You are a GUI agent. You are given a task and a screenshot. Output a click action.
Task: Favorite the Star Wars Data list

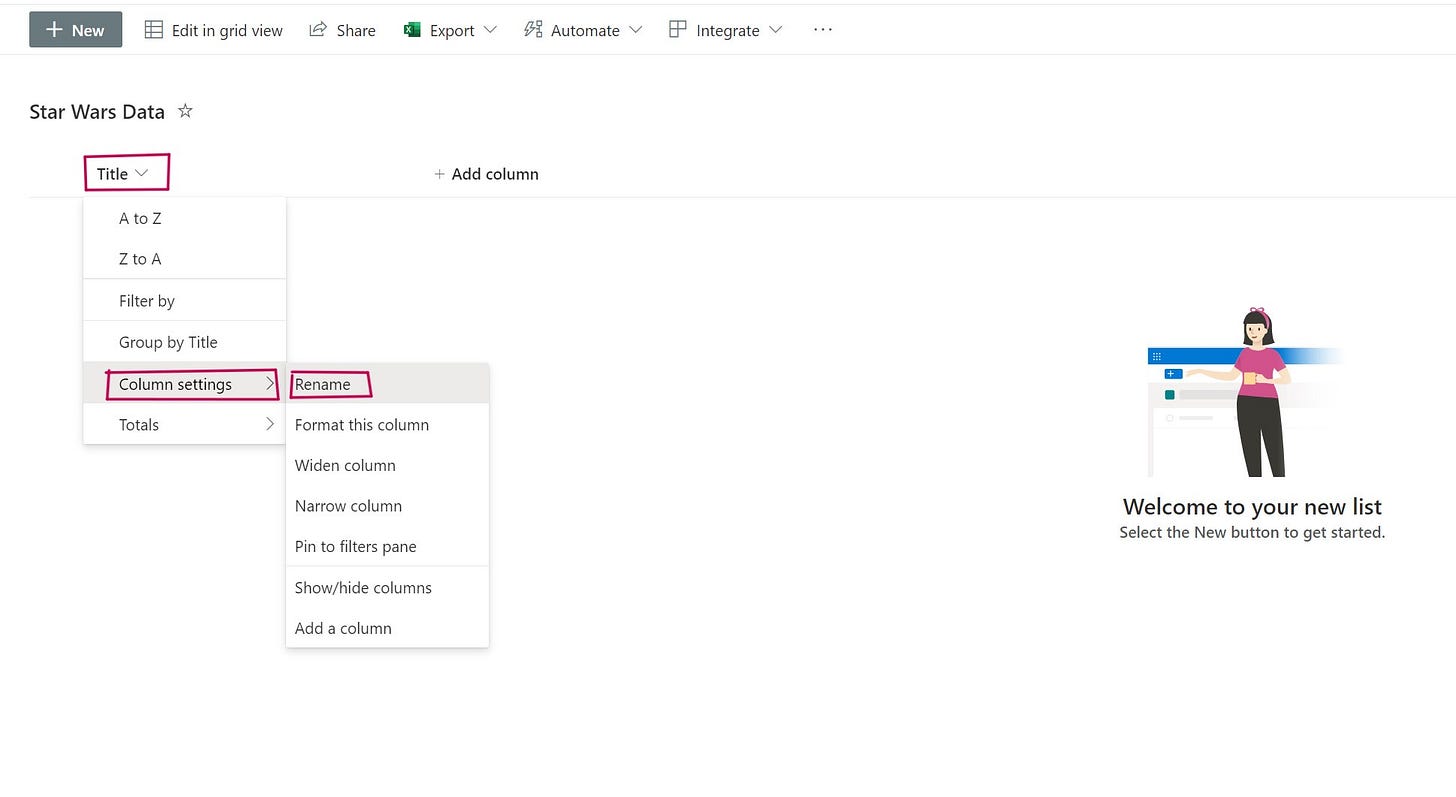click(185, 111)
